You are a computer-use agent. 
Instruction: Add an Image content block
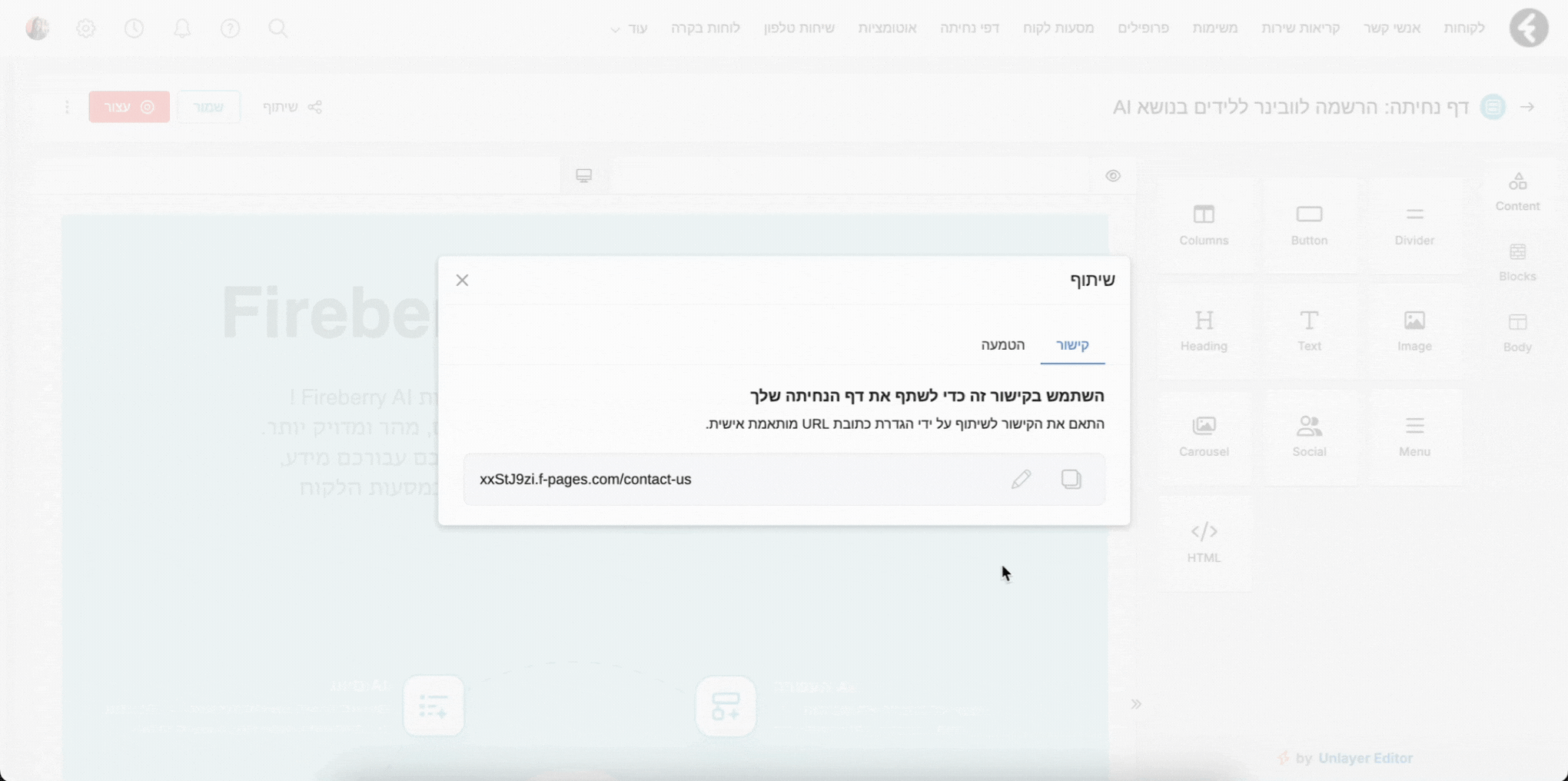tap(1414, 331)
